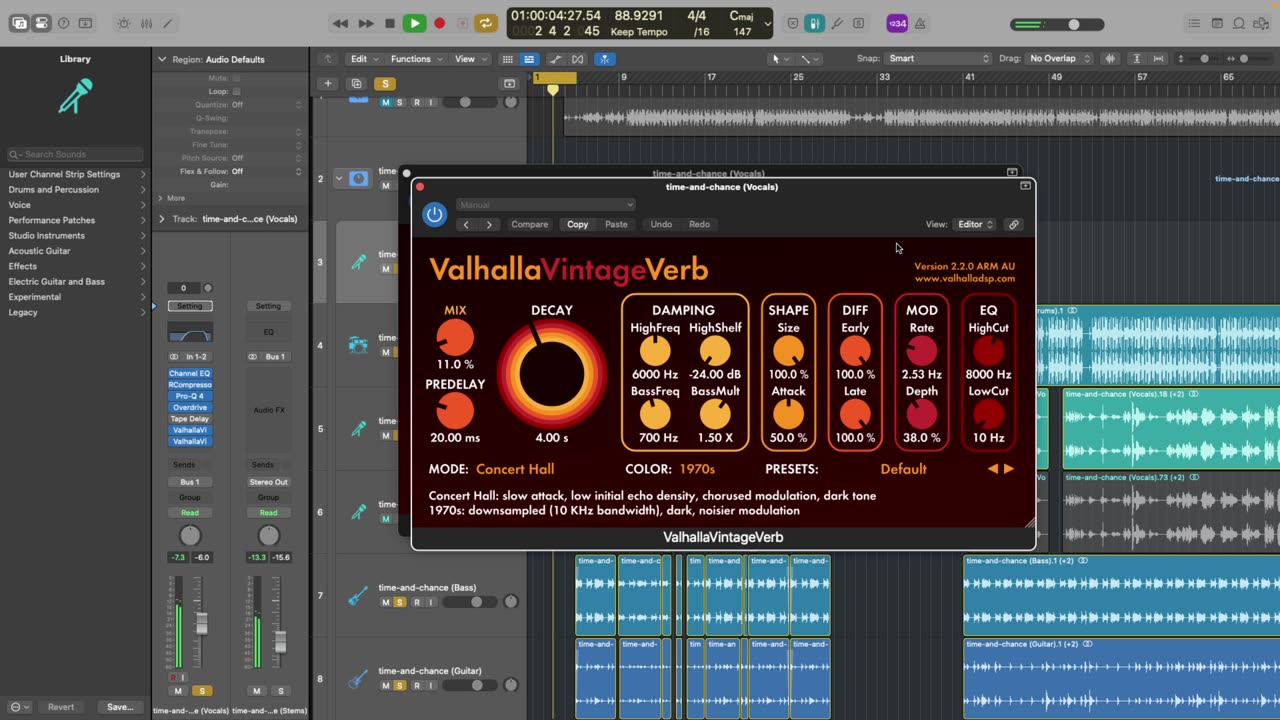The image size is (1280, 720).
Task: Toggle global Solo button in track header
Action: (385, 84)
